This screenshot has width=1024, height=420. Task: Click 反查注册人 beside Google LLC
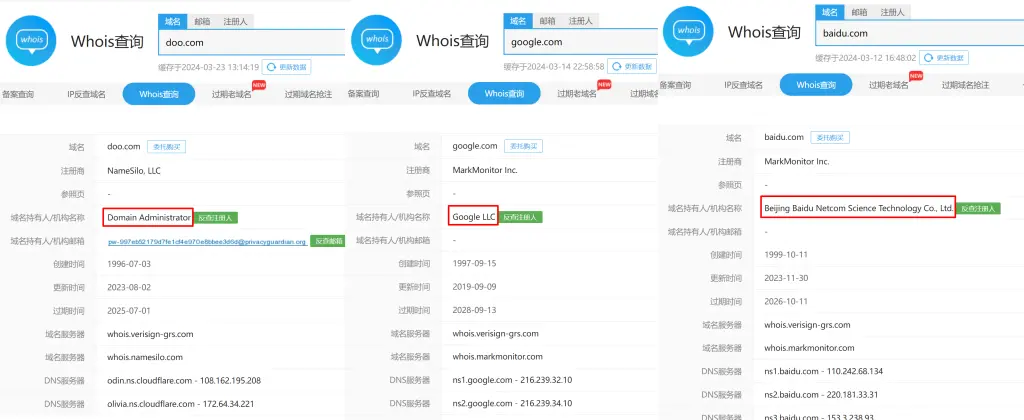(522, 217)
